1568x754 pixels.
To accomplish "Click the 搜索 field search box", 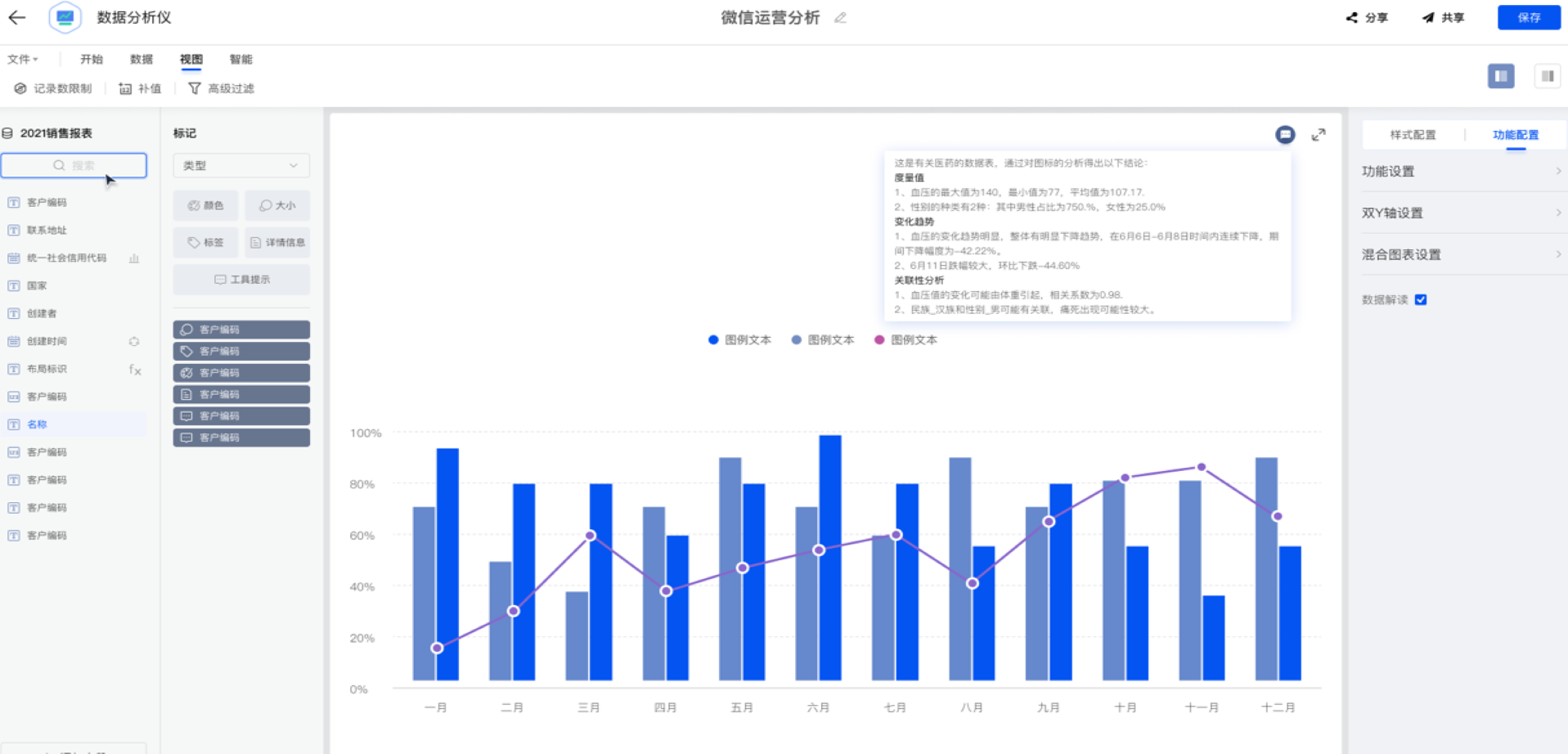I will (x=74, y=165).
